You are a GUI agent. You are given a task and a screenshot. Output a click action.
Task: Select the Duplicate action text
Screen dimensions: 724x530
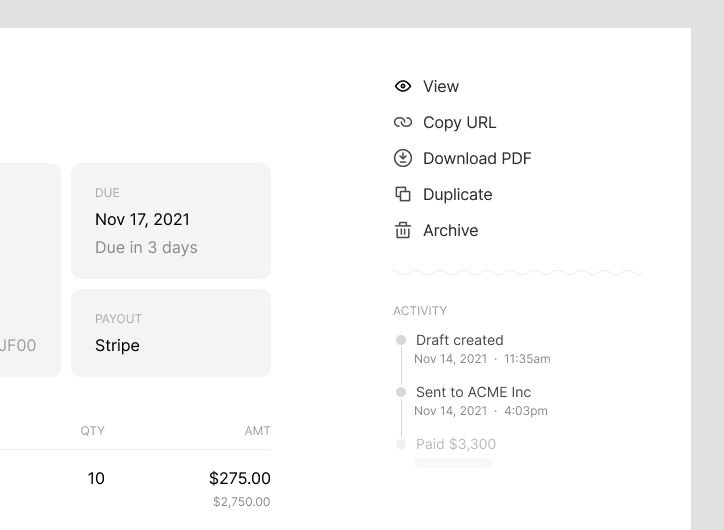(457, 195)
